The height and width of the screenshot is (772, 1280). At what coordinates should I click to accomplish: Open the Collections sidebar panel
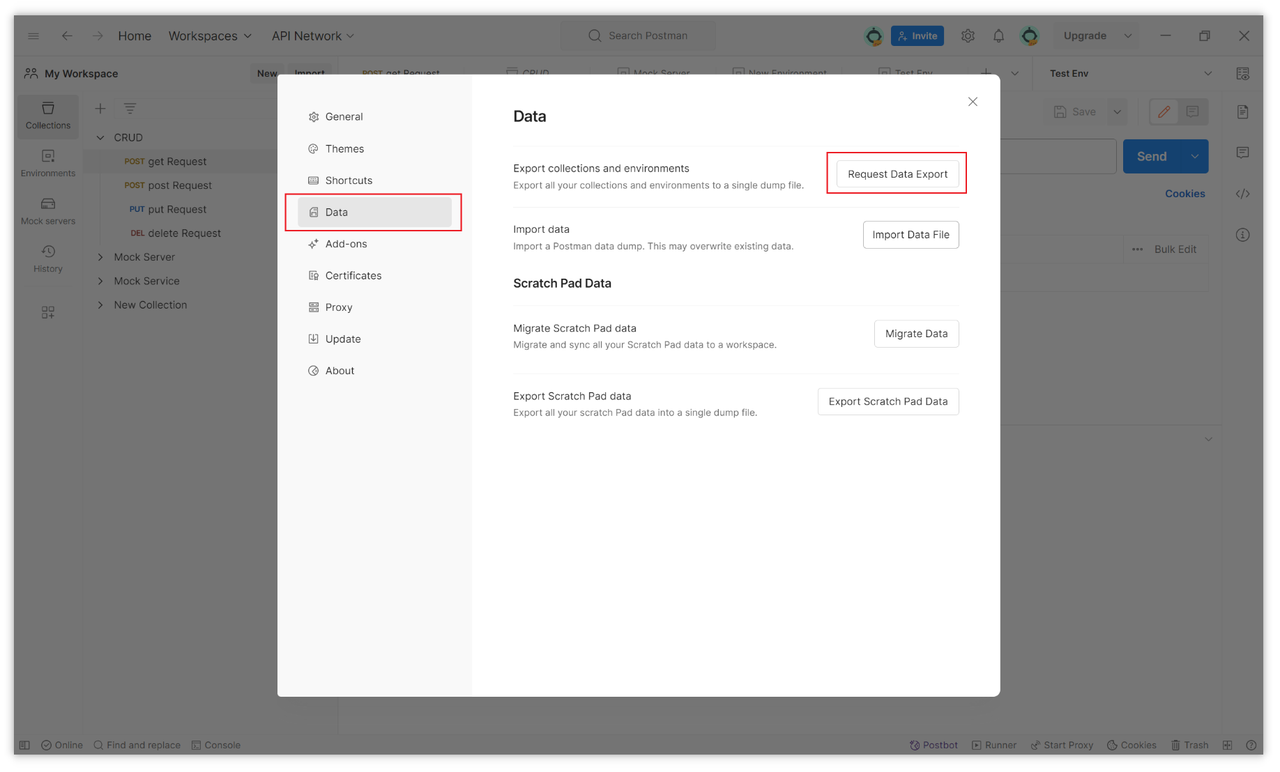click(x=48, y=116)
